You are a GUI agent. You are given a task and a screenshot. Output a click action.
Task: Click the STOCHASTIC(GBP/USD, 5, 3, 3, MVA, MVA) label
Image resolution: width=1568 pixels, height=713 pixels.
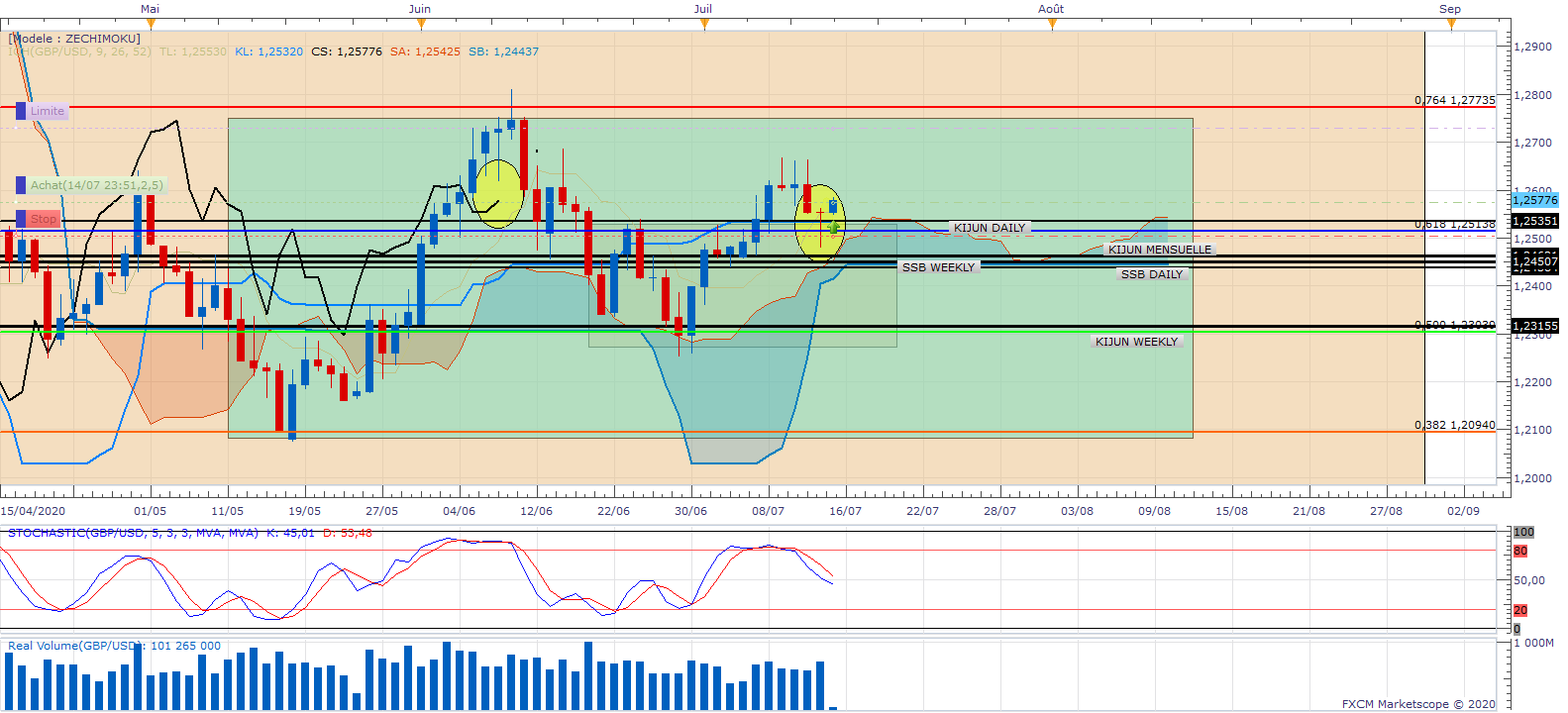133,533
